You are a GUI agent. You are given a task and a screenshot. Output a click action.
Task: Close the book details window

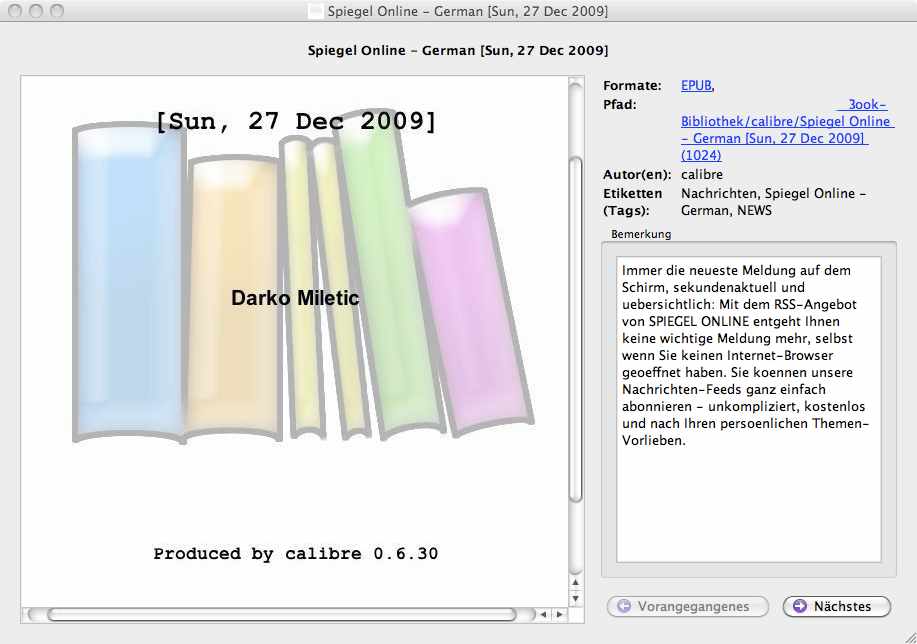pyautogui.click(x=15, y=11)
